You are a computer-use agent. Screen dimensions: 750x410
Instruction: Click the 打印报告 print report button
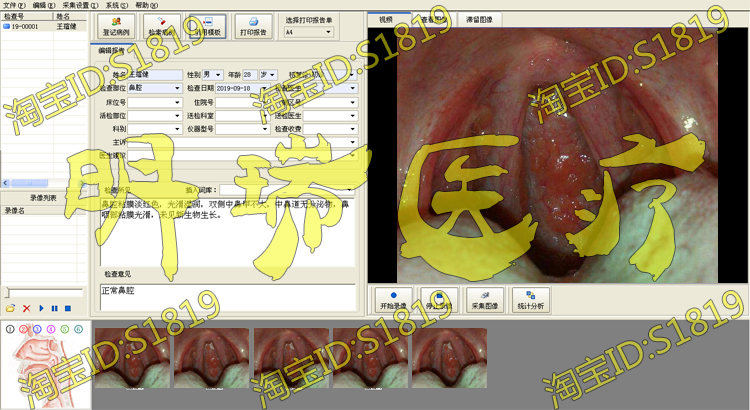[x=254, y=26]
